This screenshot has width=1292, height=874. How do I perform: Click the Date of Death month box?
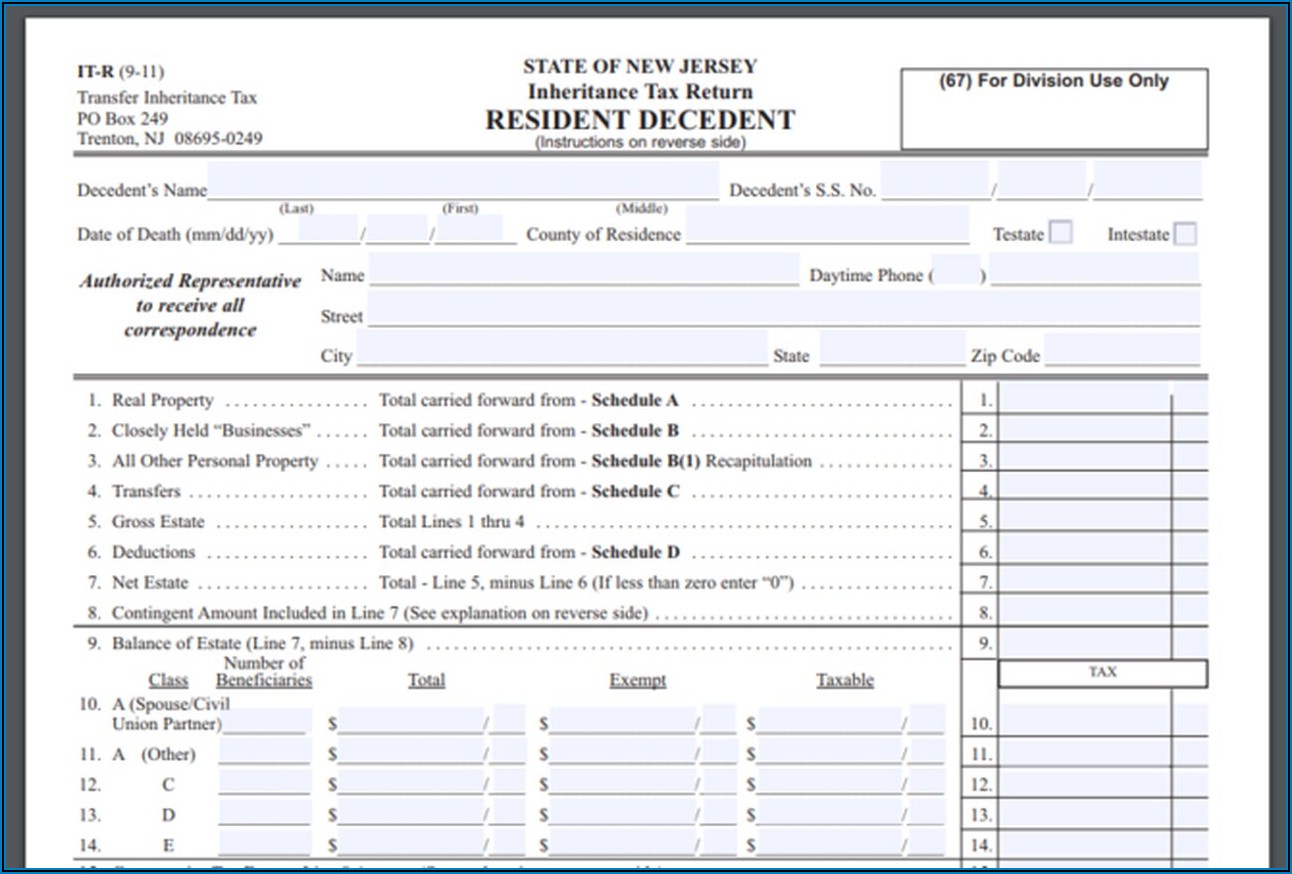[x=328, y=231]
